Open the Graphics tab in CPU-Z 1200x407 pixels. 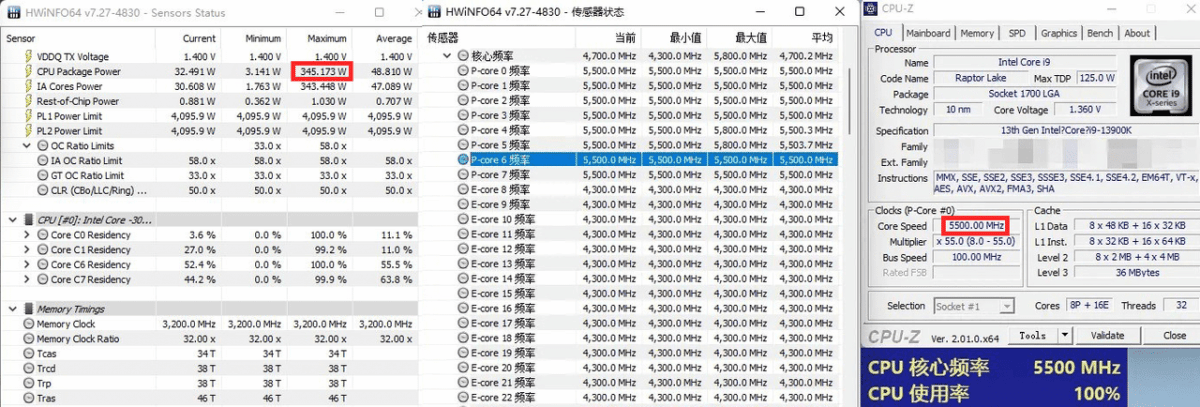point(1058,33)
